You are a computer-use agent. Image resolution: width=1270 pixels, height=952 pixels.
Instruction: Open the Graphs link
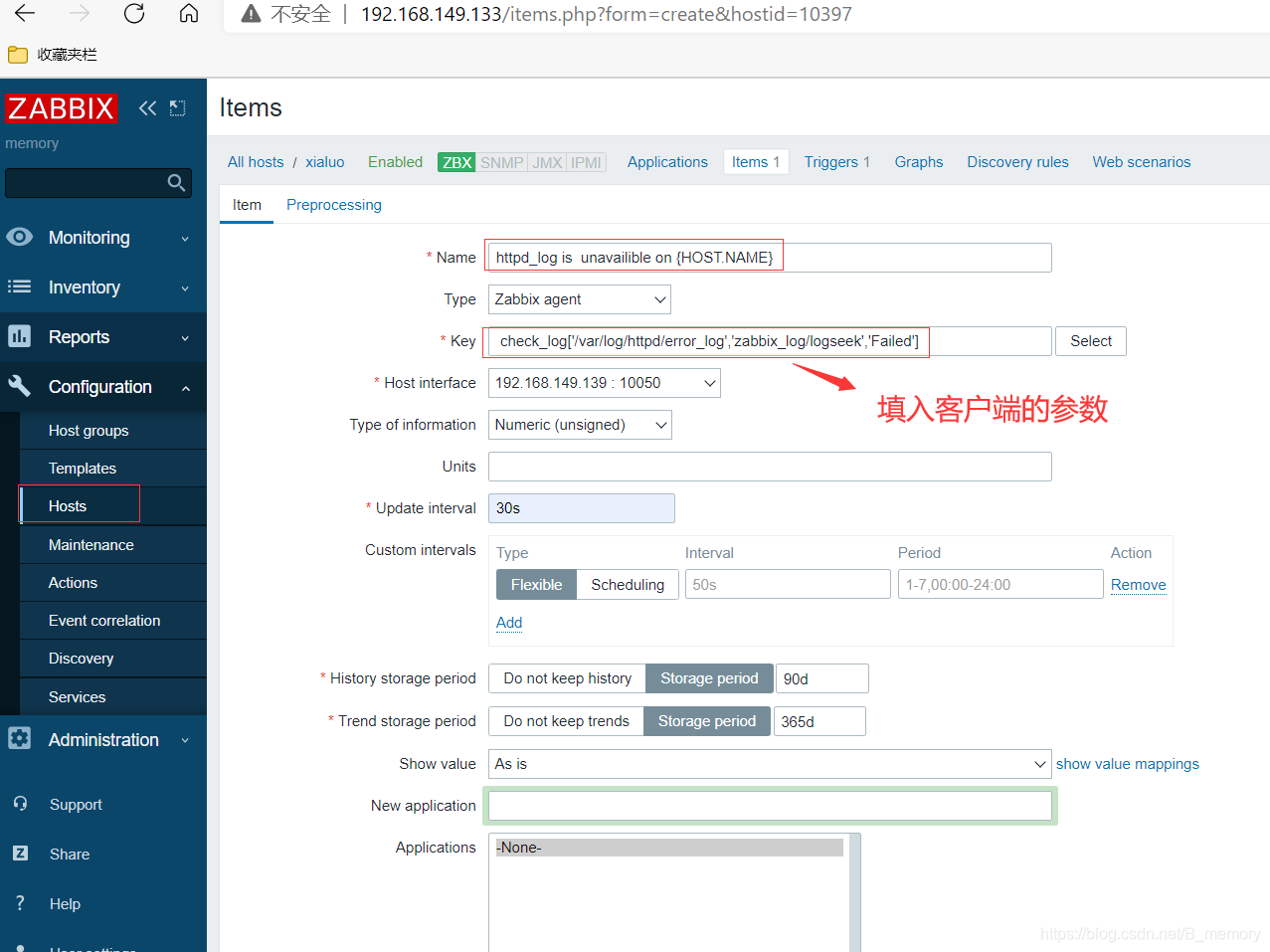click(919, 162)
